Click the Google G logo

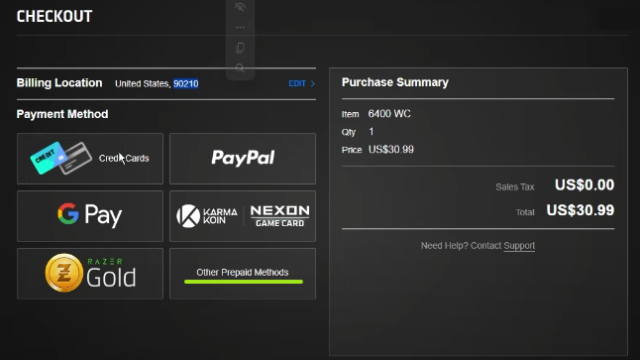coord(68,213)
